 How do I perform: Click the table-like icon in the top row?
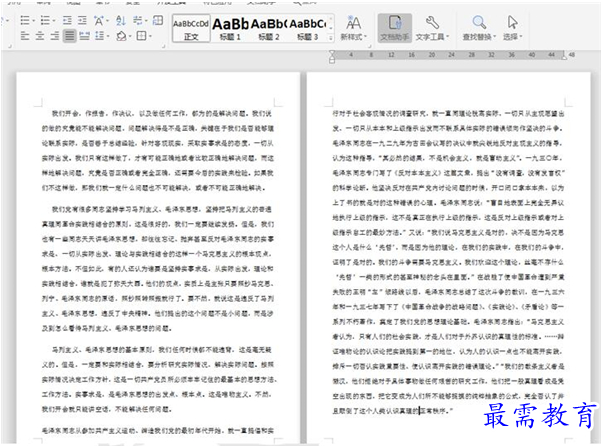pos(158,20)
